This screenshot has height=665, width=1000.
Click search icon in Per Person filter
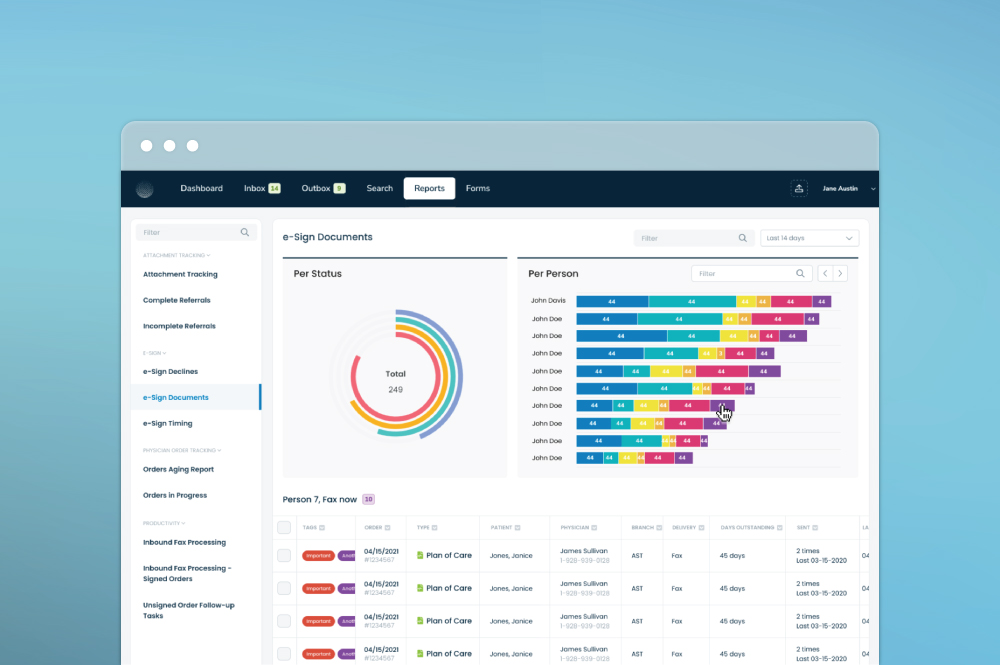[x=800, y=273]
